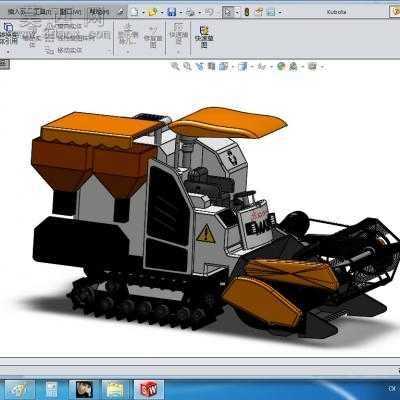This screenshot has height=400, width=400.
Task: Open the 帮助(H) menu
Action: [99, 12]
